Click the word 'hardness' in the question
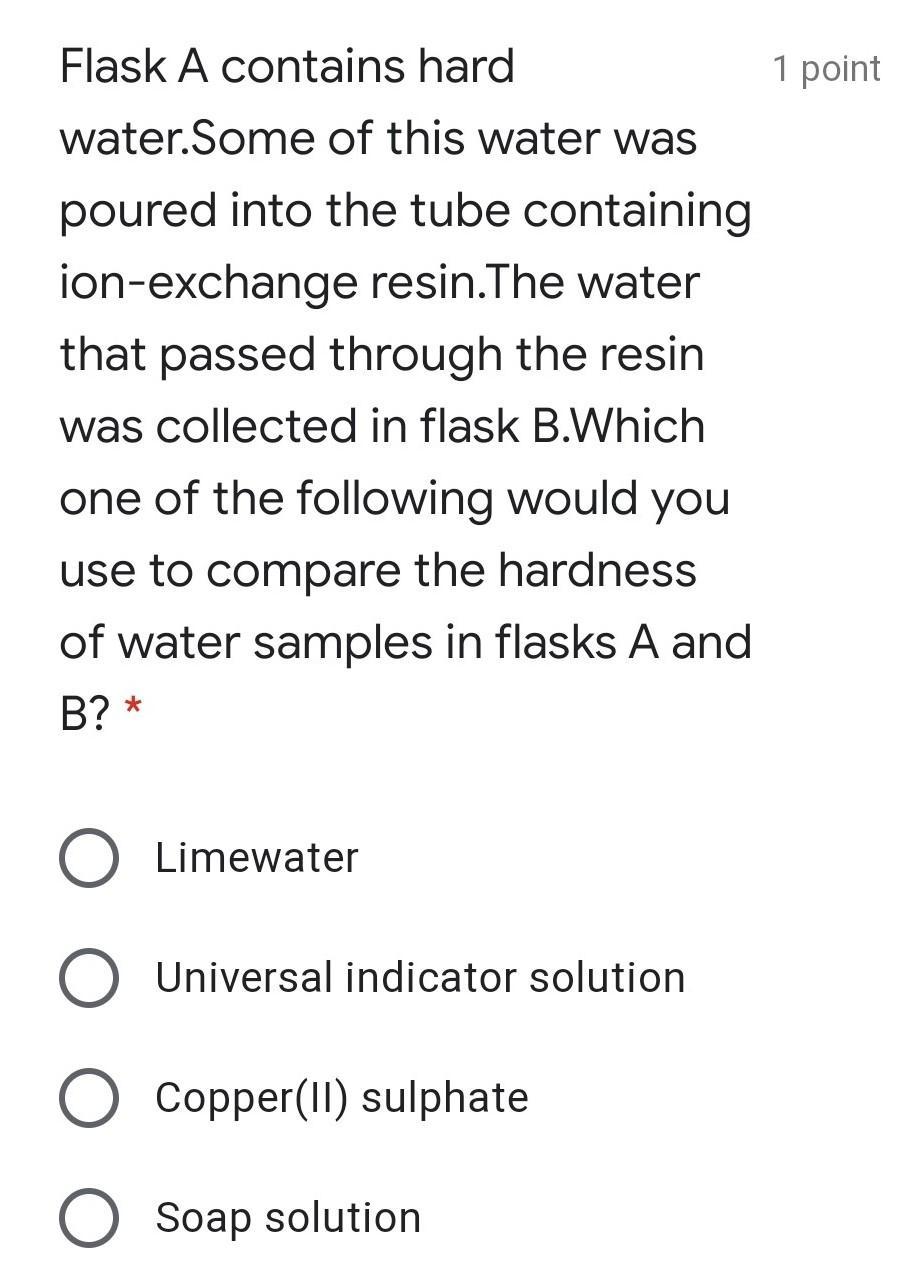This screenshot has width=902, height=1285. point(597,571)
